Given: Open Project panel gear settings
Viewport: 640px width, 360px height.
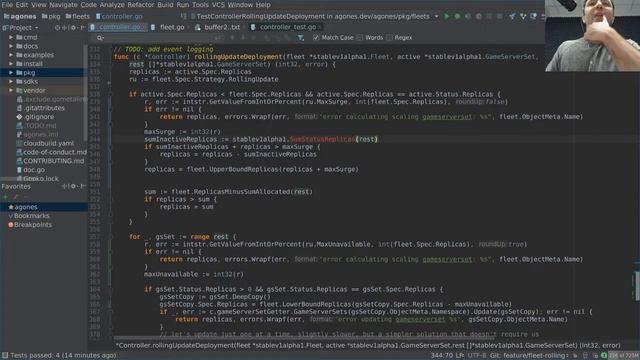Looking at the screenshot, I should click(73, 28).
